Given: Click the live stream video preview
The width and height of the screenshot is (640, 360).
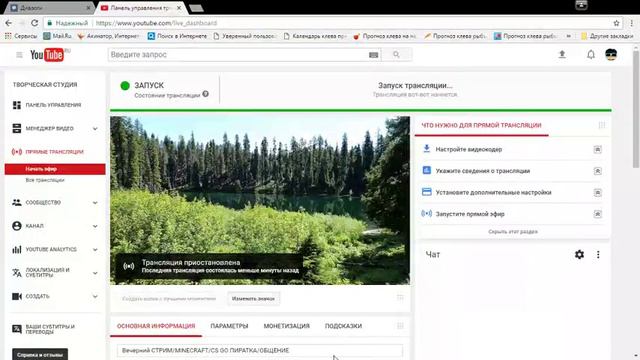Looking at the screenshot, I should (260, 200).
